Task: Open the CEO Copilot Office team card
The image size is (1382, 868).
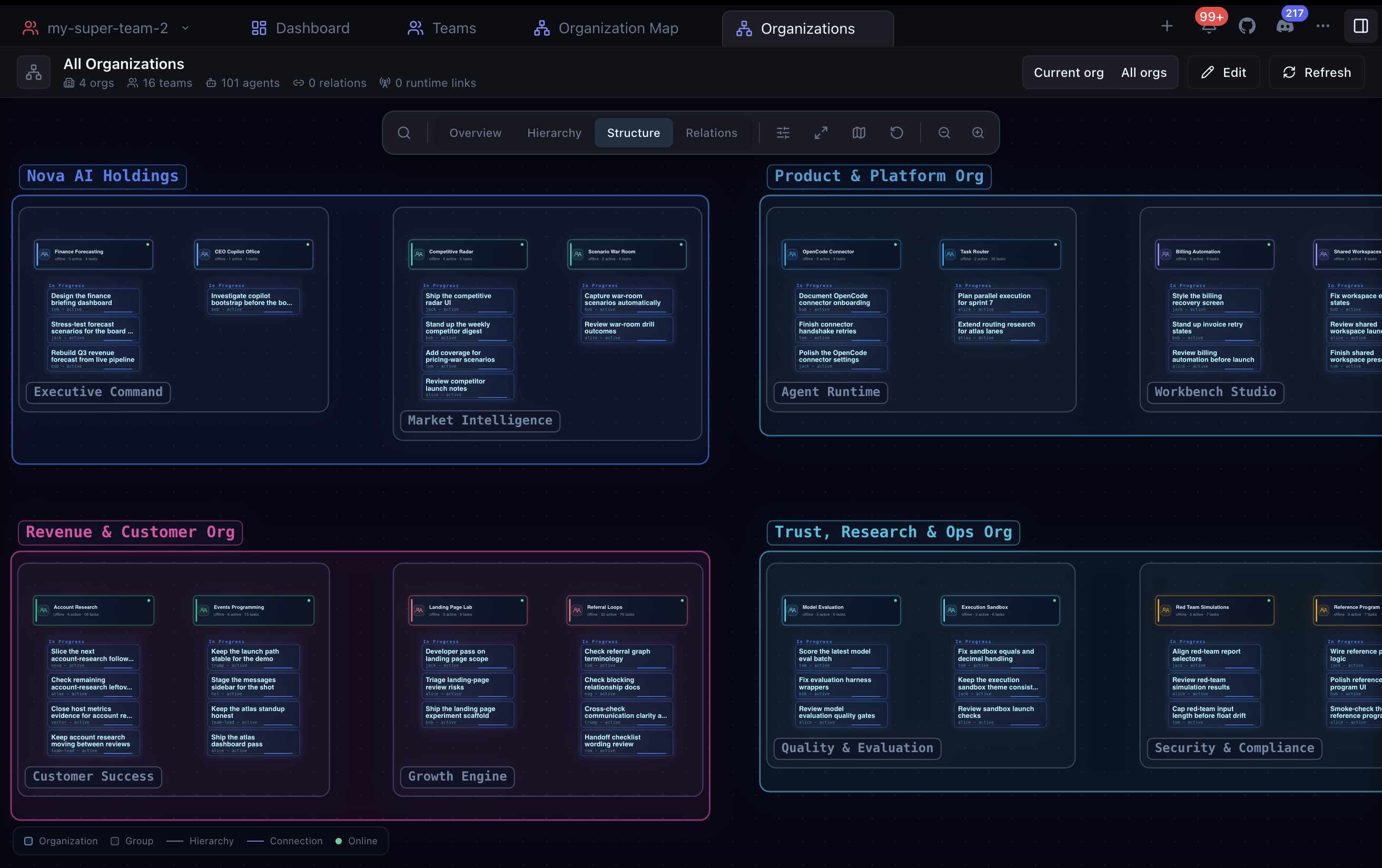Action: (x=254, y=254)
